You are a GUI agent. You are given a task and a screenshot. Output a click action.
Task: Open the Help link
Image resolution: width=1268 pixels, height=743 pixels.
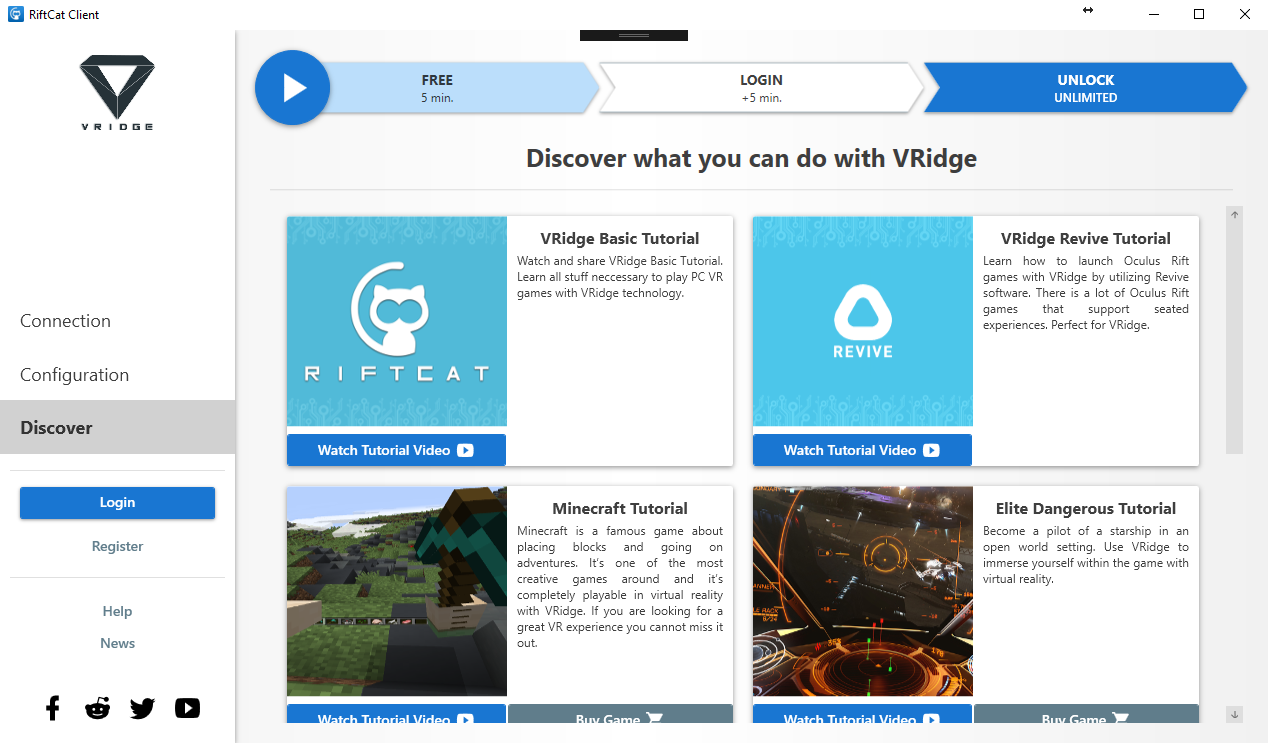(x=117, y=611)
